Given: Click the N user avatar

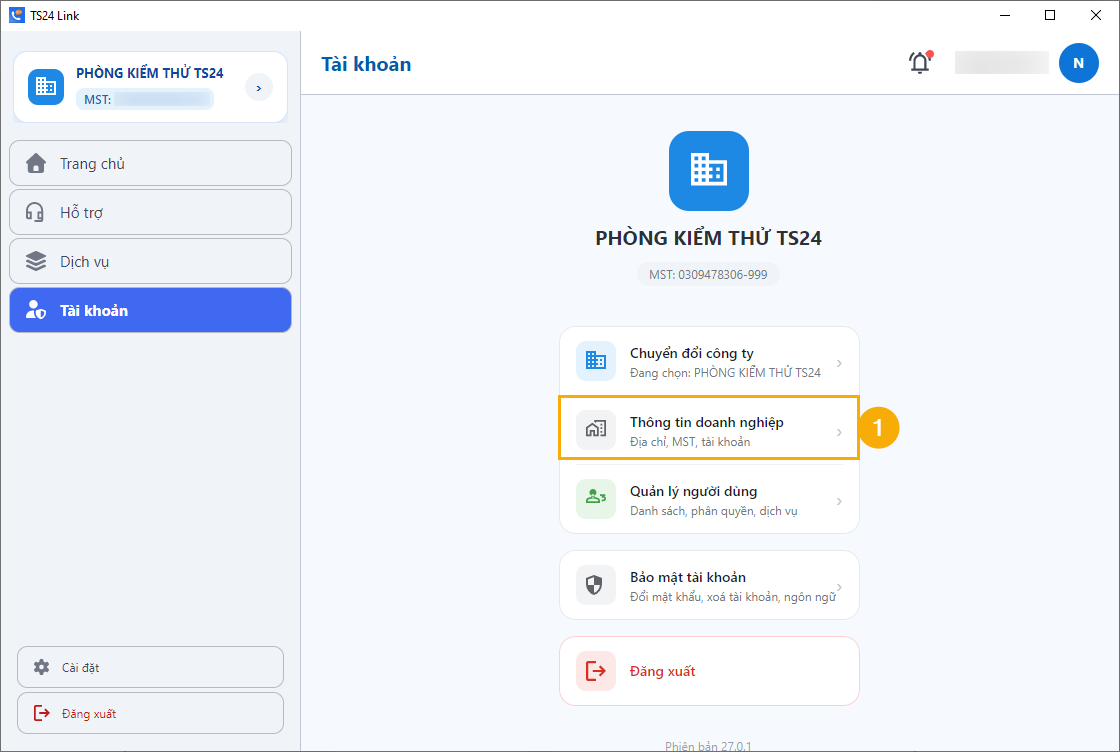Looking at the screenshot, I should [x=1079, y=63].
